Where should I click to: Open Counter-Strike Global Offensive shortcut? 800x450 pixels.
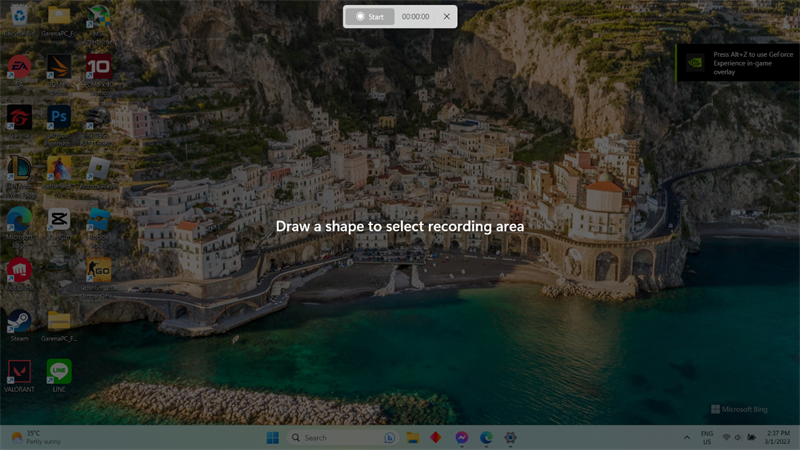[x=98, y=278]
